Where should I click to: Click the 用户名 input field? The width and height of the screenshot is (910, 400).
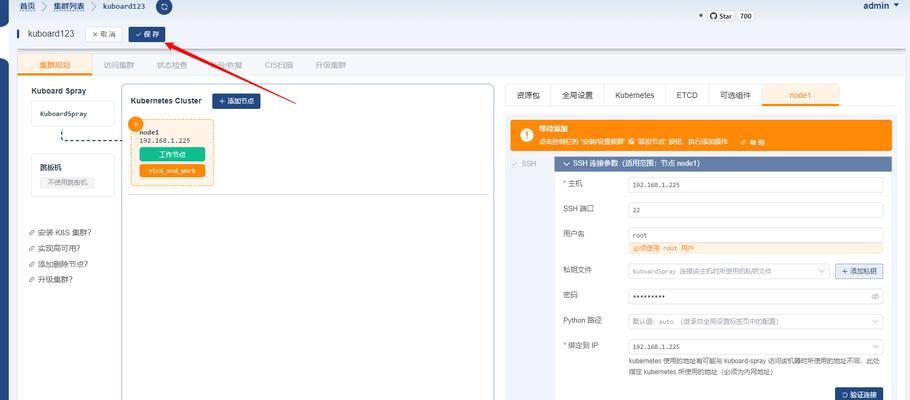756,235
